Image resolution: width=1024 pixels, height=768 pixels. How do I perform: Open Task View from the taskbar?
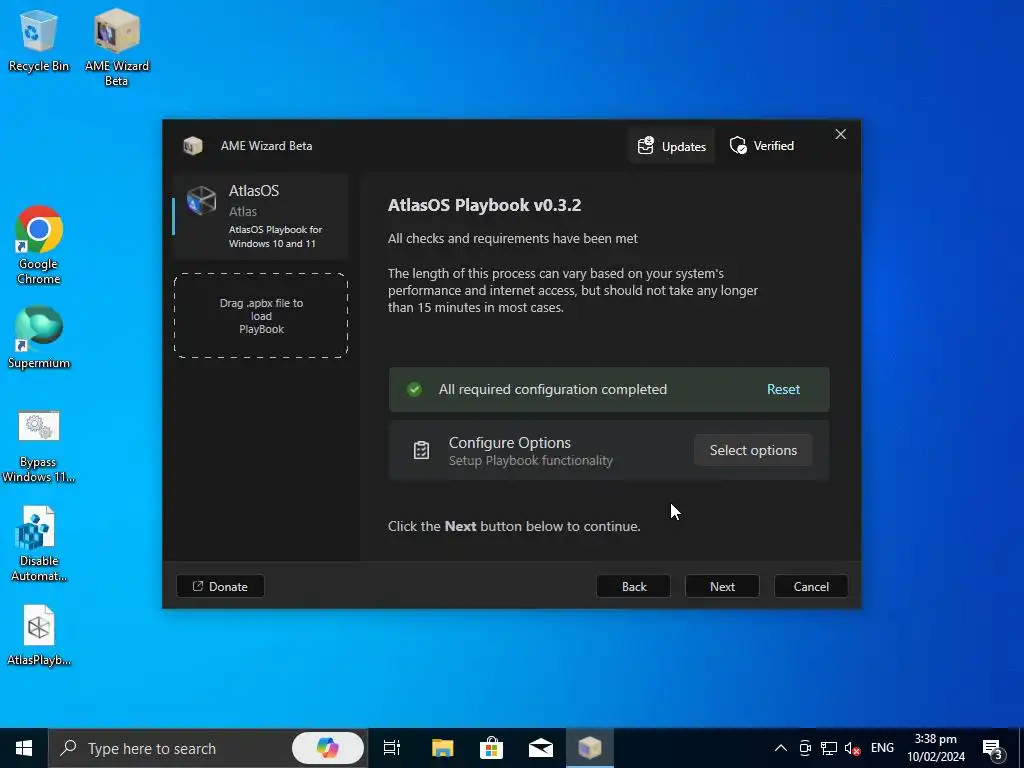pyautogui.click(x=392, y=748)
